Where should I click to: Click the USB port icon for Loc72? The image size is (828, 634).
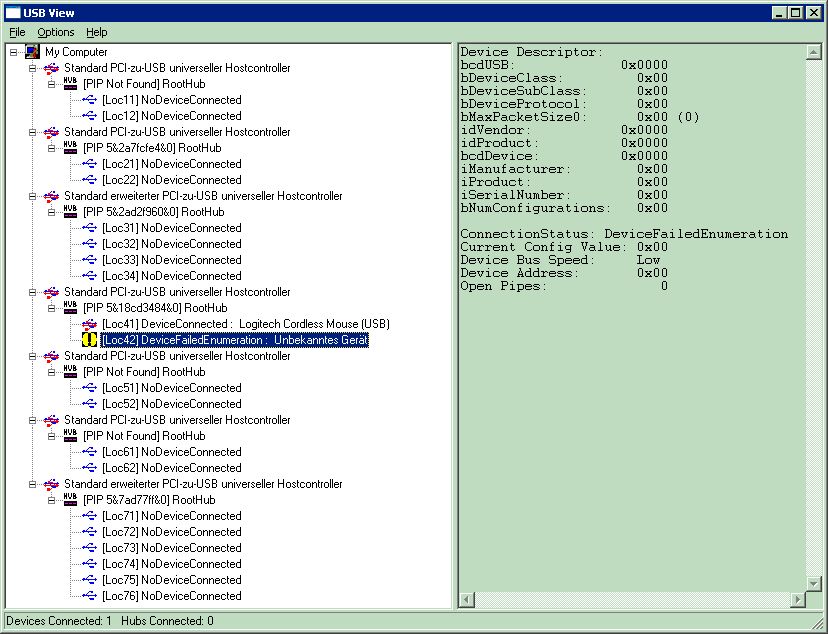90,532
